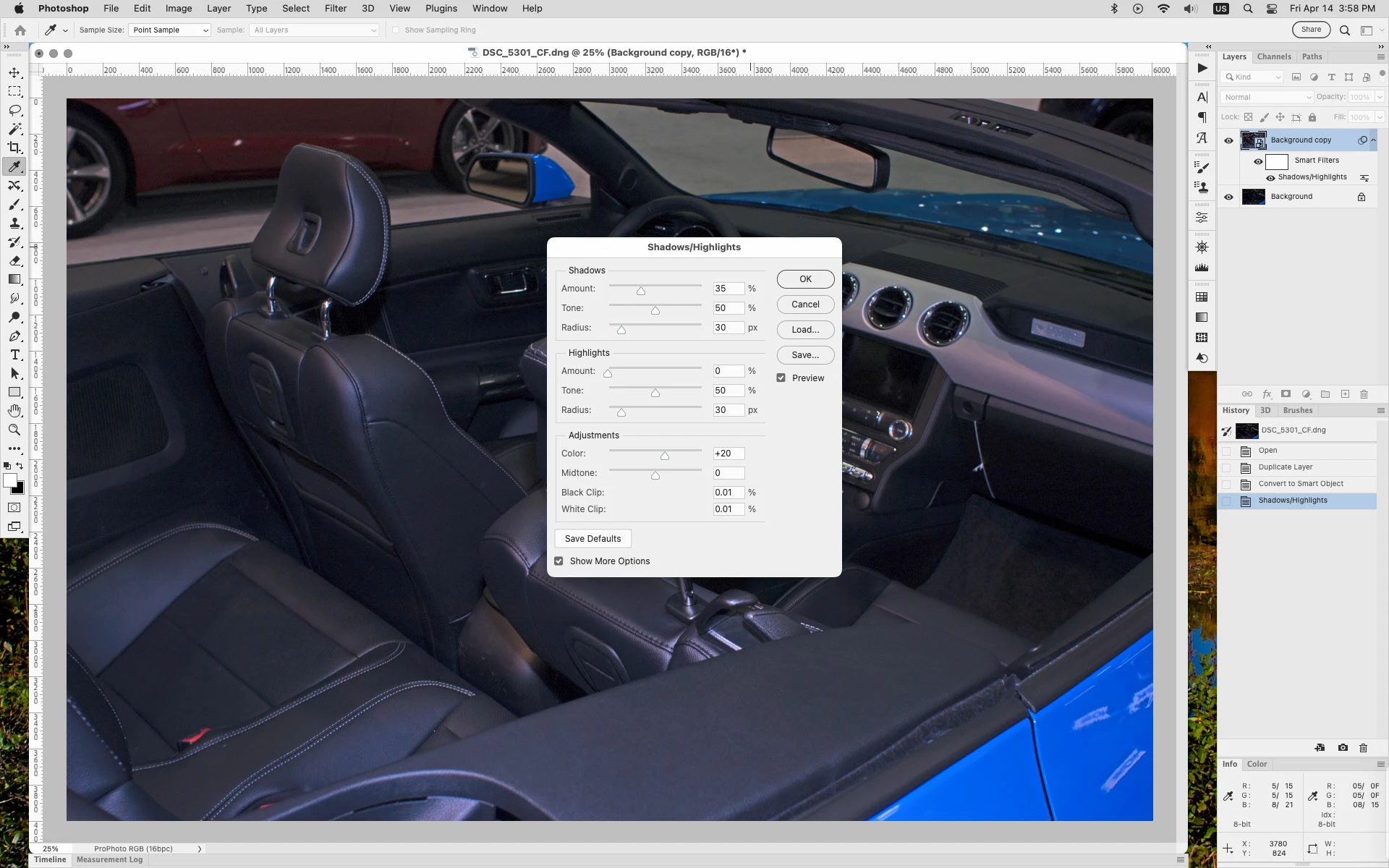1389x868 pixels.
Task: Select the Lasso tool
Action: [x=14, y=111]
